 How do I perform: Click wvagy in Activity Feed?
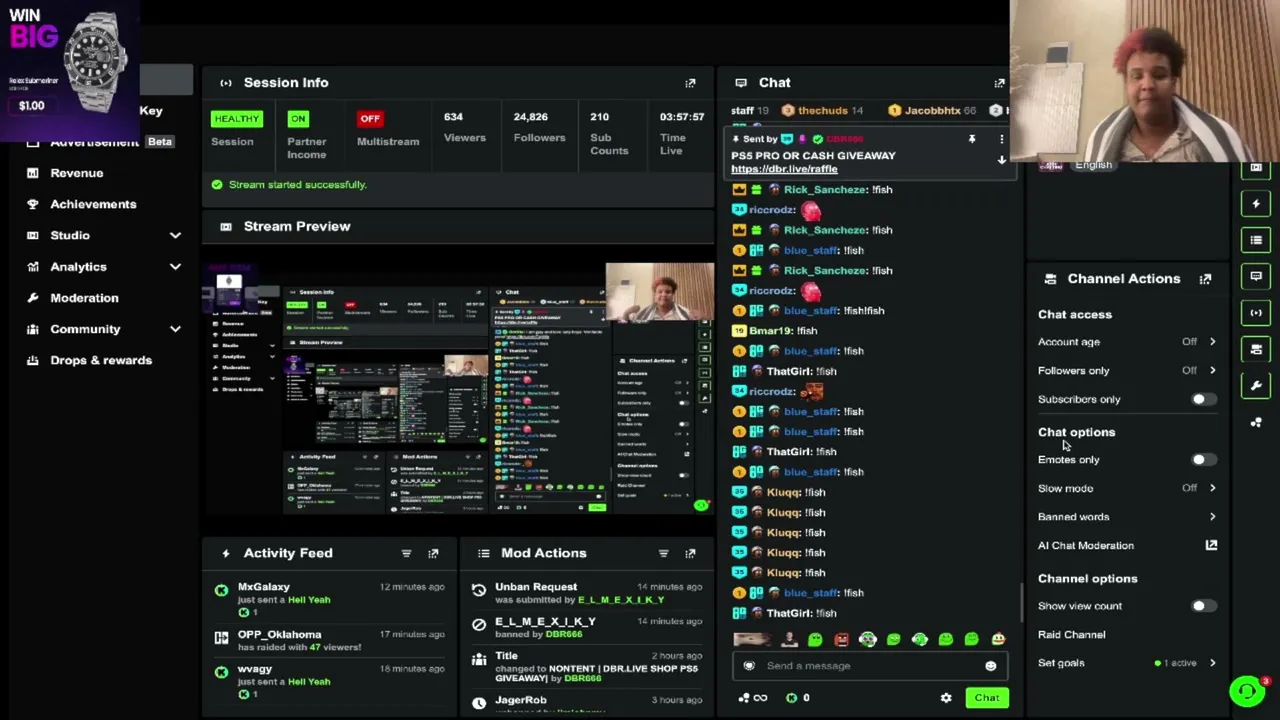point(255,669)
